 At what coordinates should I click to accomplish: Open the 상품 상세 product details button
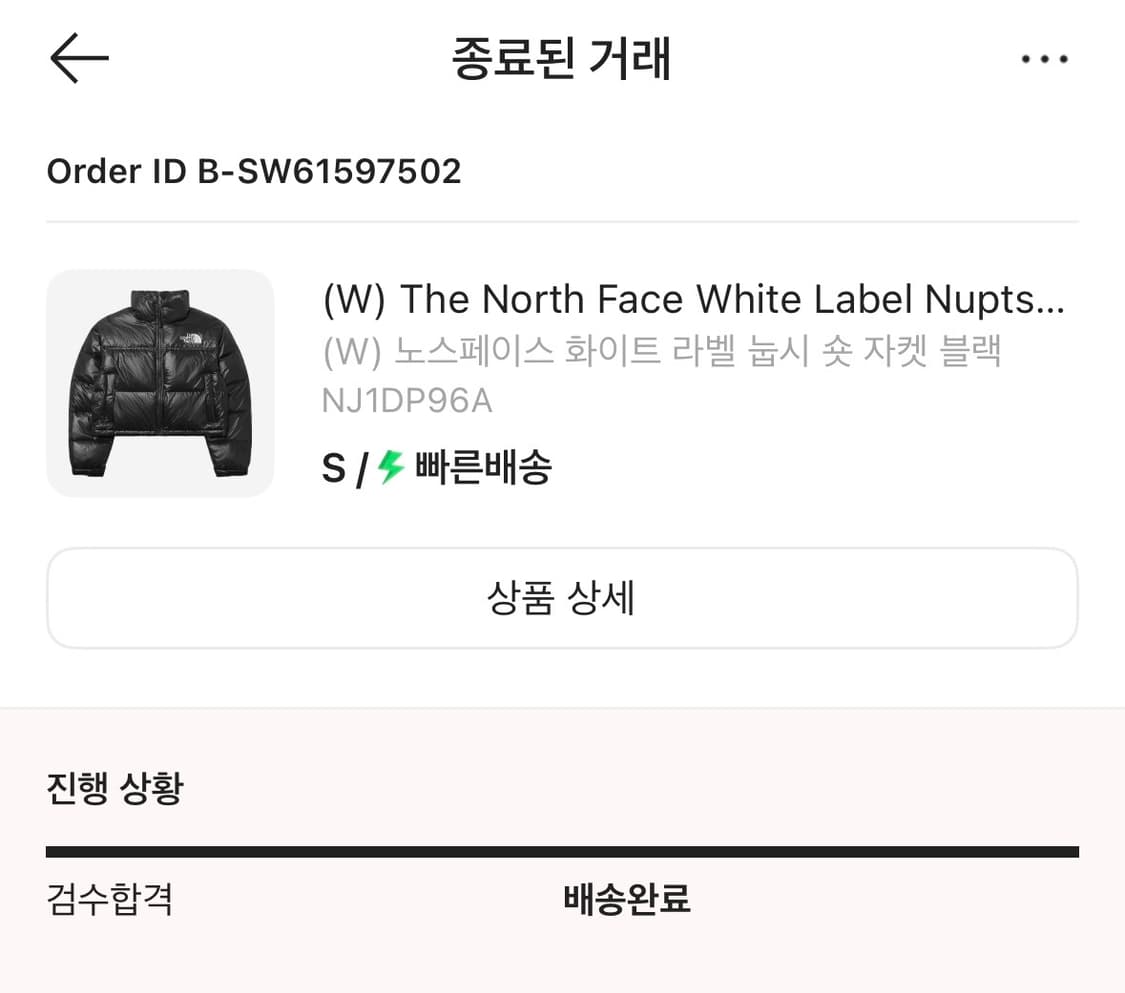click(x=562, y=598)
